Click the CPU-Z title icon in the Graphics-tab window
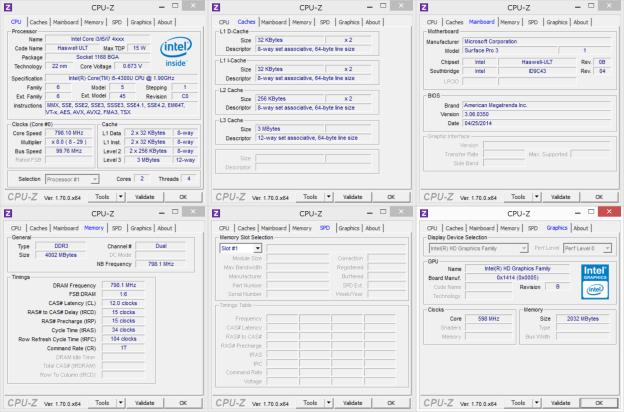624x412 pixels. pyautogui.click(x=424, y=213)
